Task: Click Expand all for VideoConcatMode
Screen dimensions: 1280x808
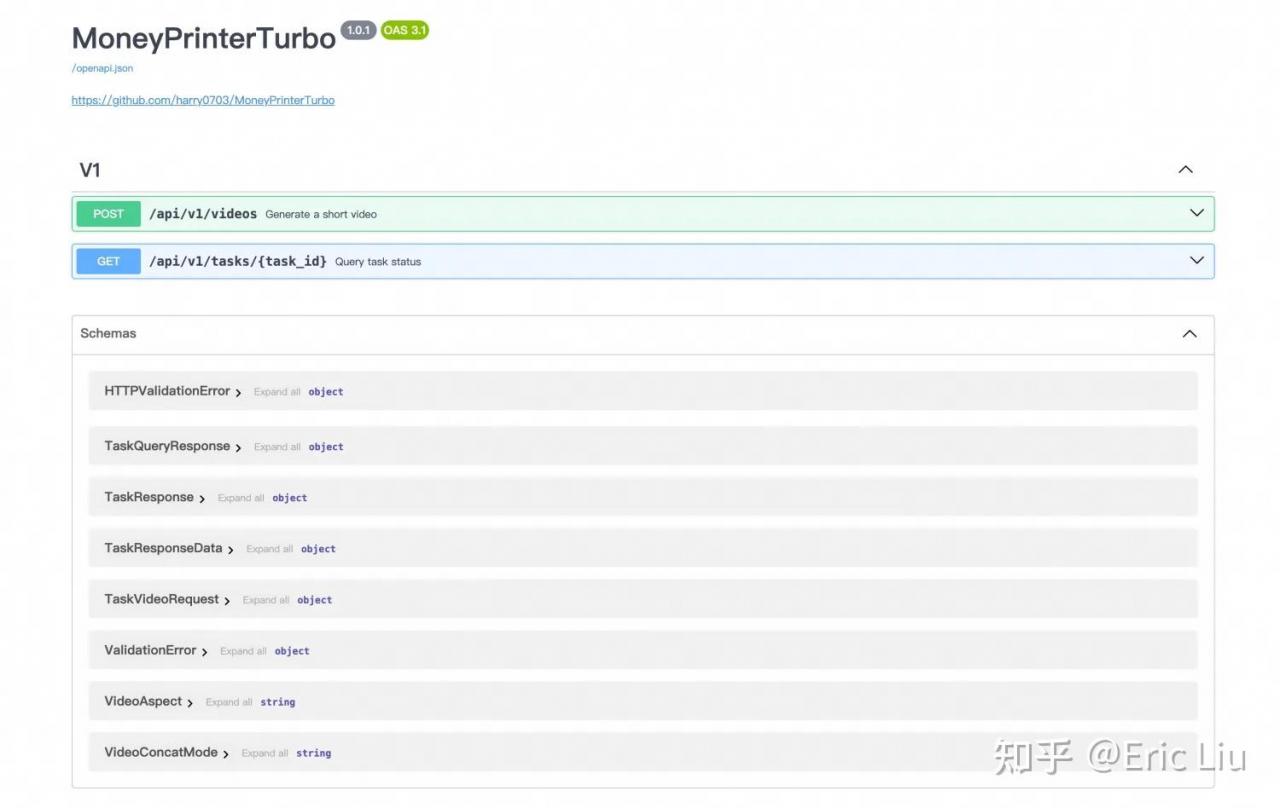Action: [265, 753]
